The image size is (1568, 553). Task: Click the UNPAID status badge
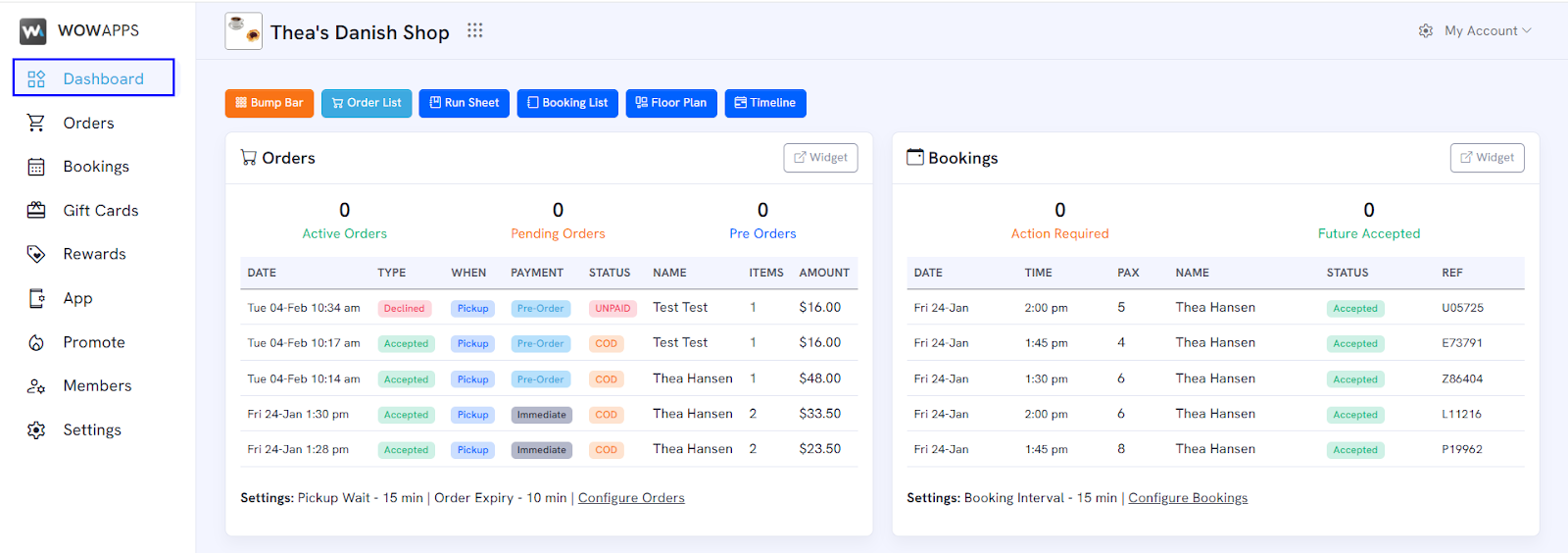pyautogui.click(x=612, y=308)
